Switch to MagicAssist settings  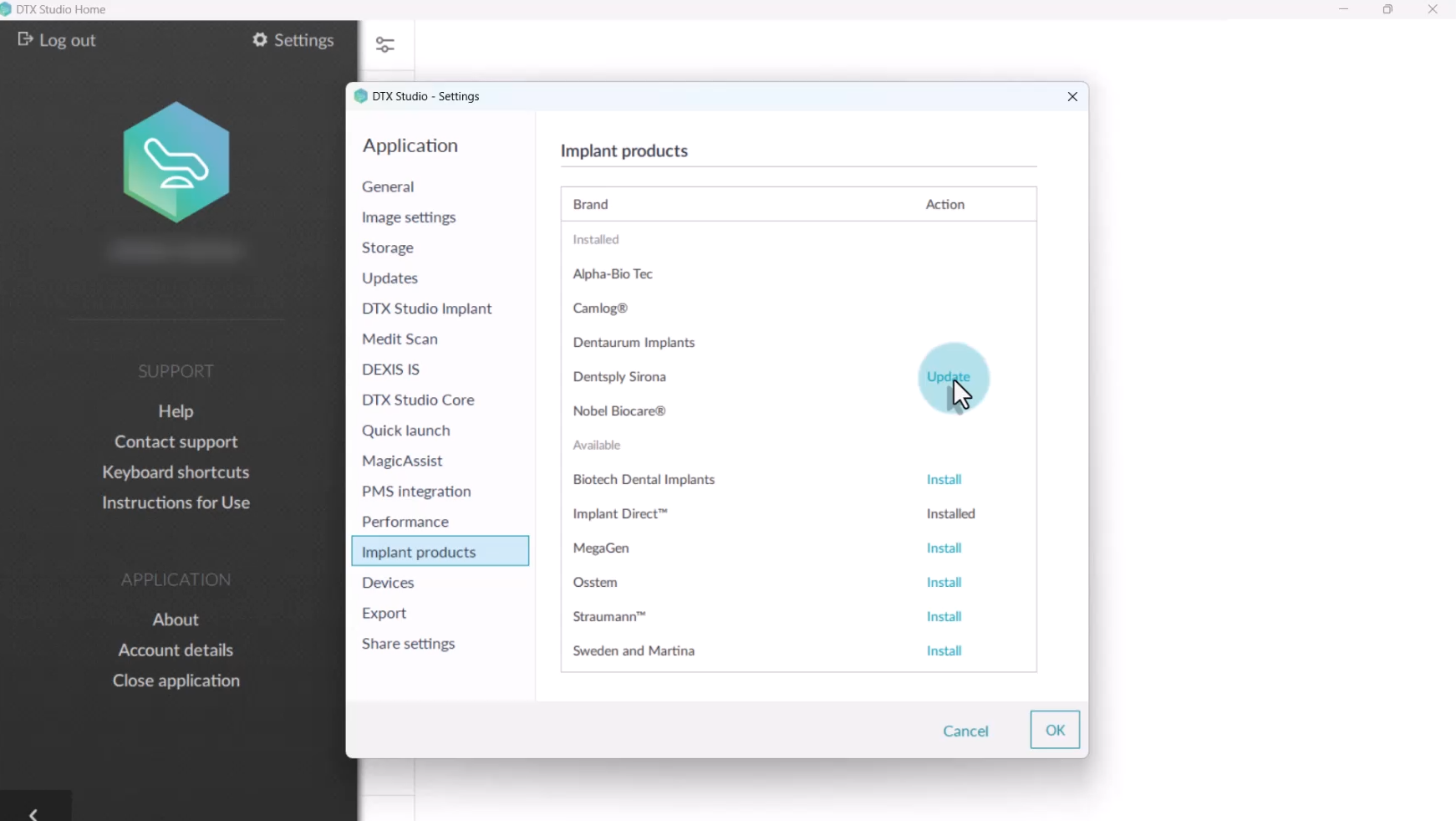coord(402,461)
